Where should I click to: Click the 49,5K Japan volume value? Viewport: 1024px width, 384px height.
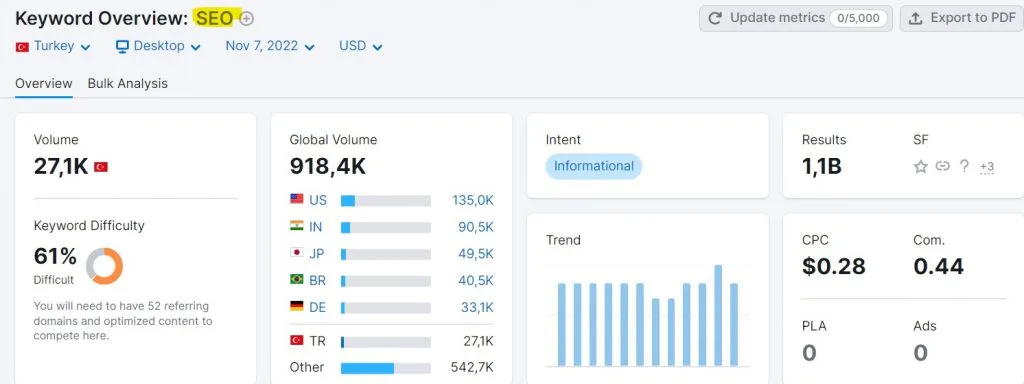[475, 254]
